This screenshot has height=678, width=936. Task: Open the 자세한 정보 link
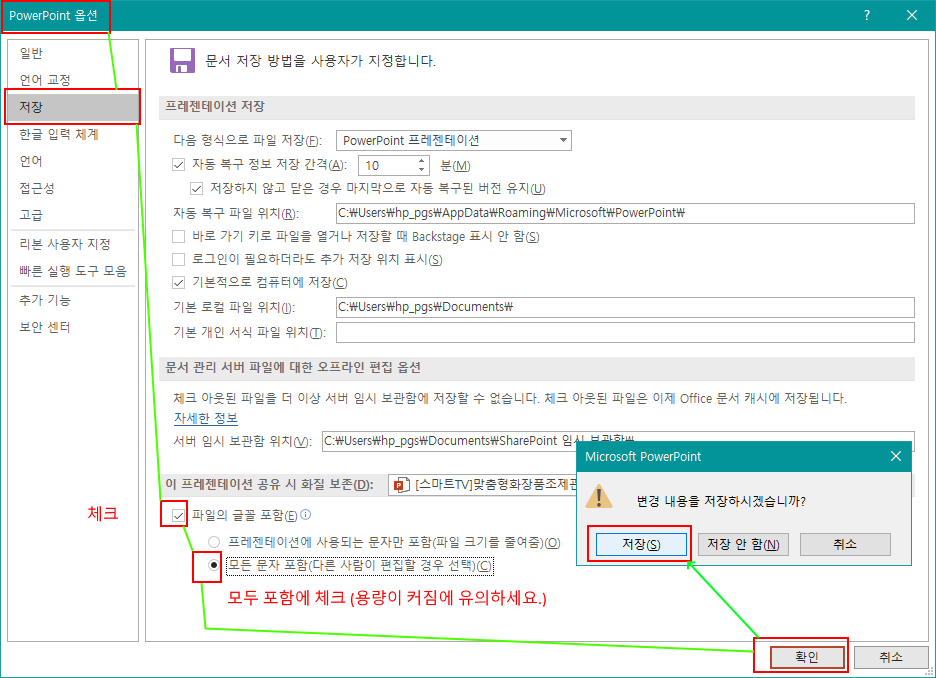click(x=206, y=418)
